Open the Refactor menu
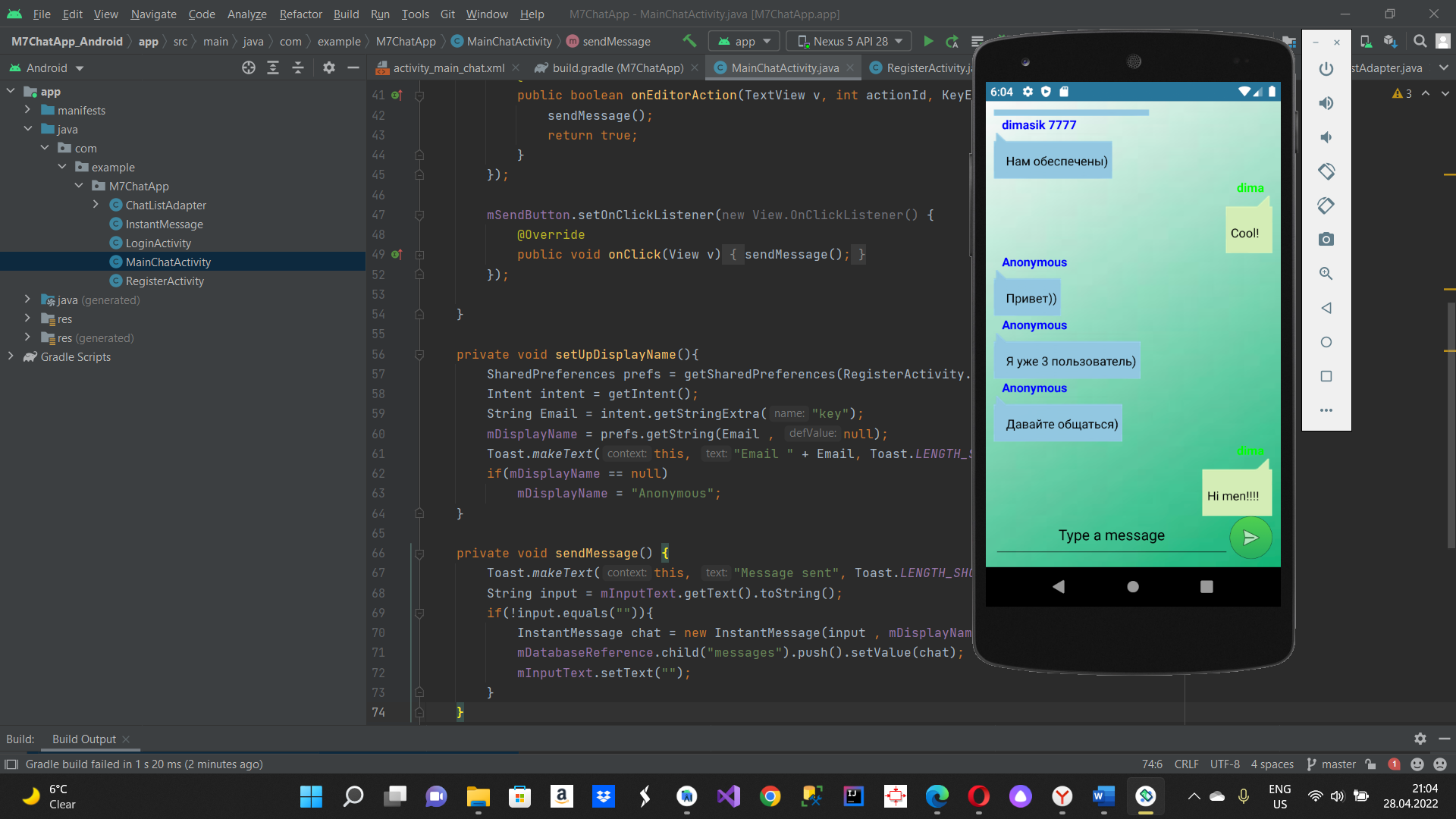This screenshot has width=1456, height=819. (x=301, y=14)
